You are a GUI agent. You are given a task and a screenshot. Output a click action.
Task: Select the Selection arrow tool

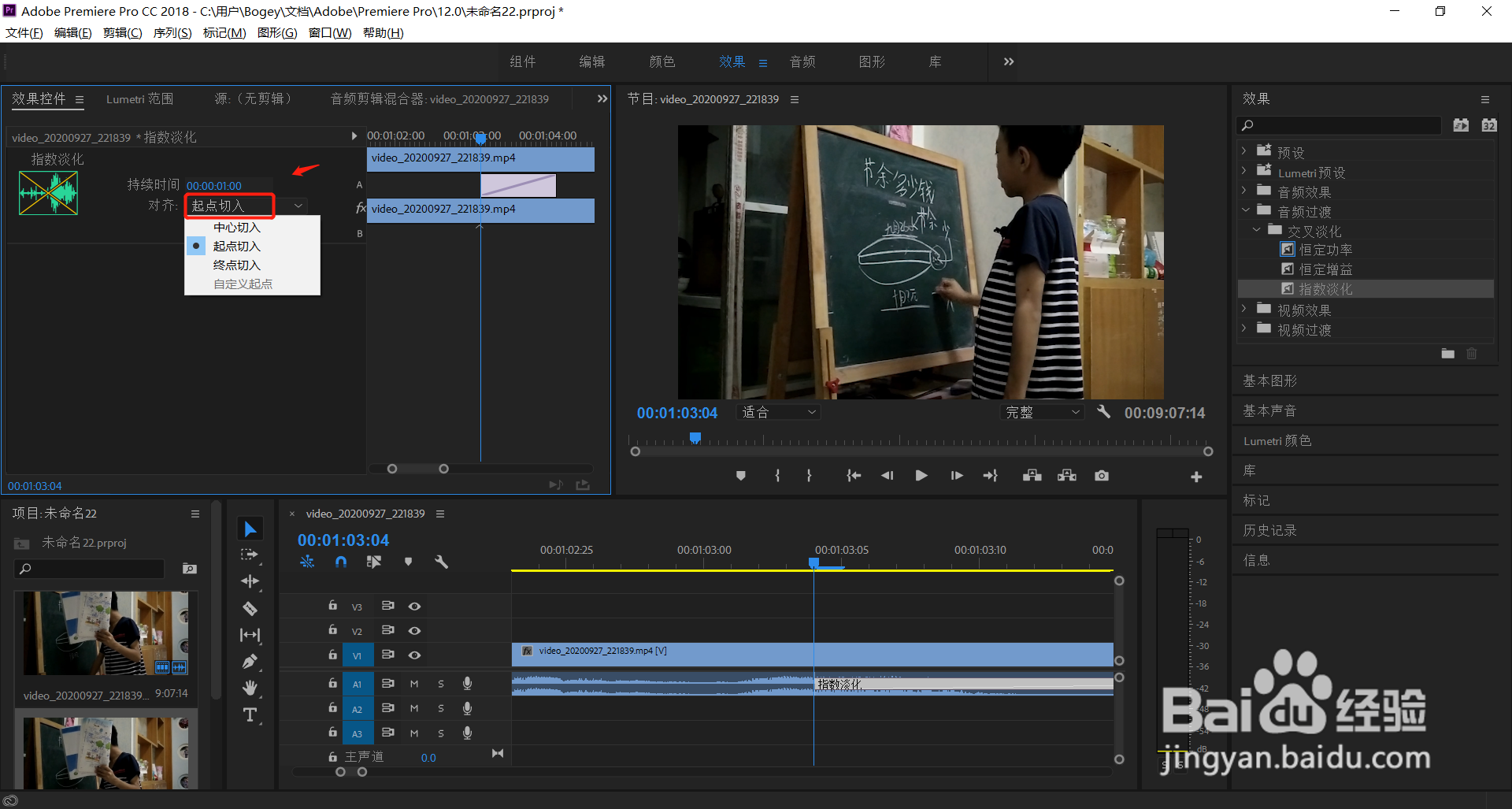tap(250, 529)
